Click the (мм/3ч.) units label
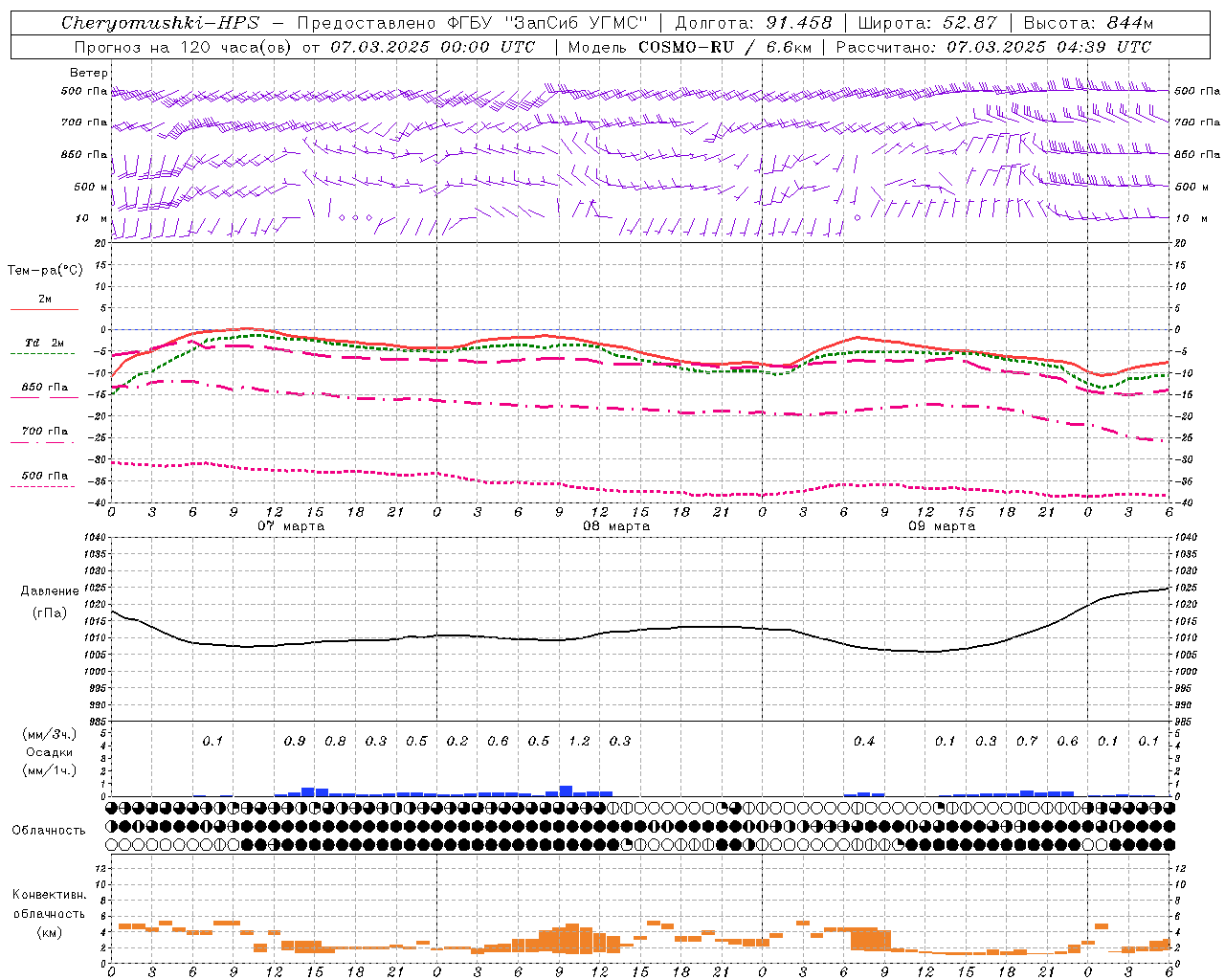The height and width of the screenshot is (980, 1225). pyautogui.click(x=50, y=734)
